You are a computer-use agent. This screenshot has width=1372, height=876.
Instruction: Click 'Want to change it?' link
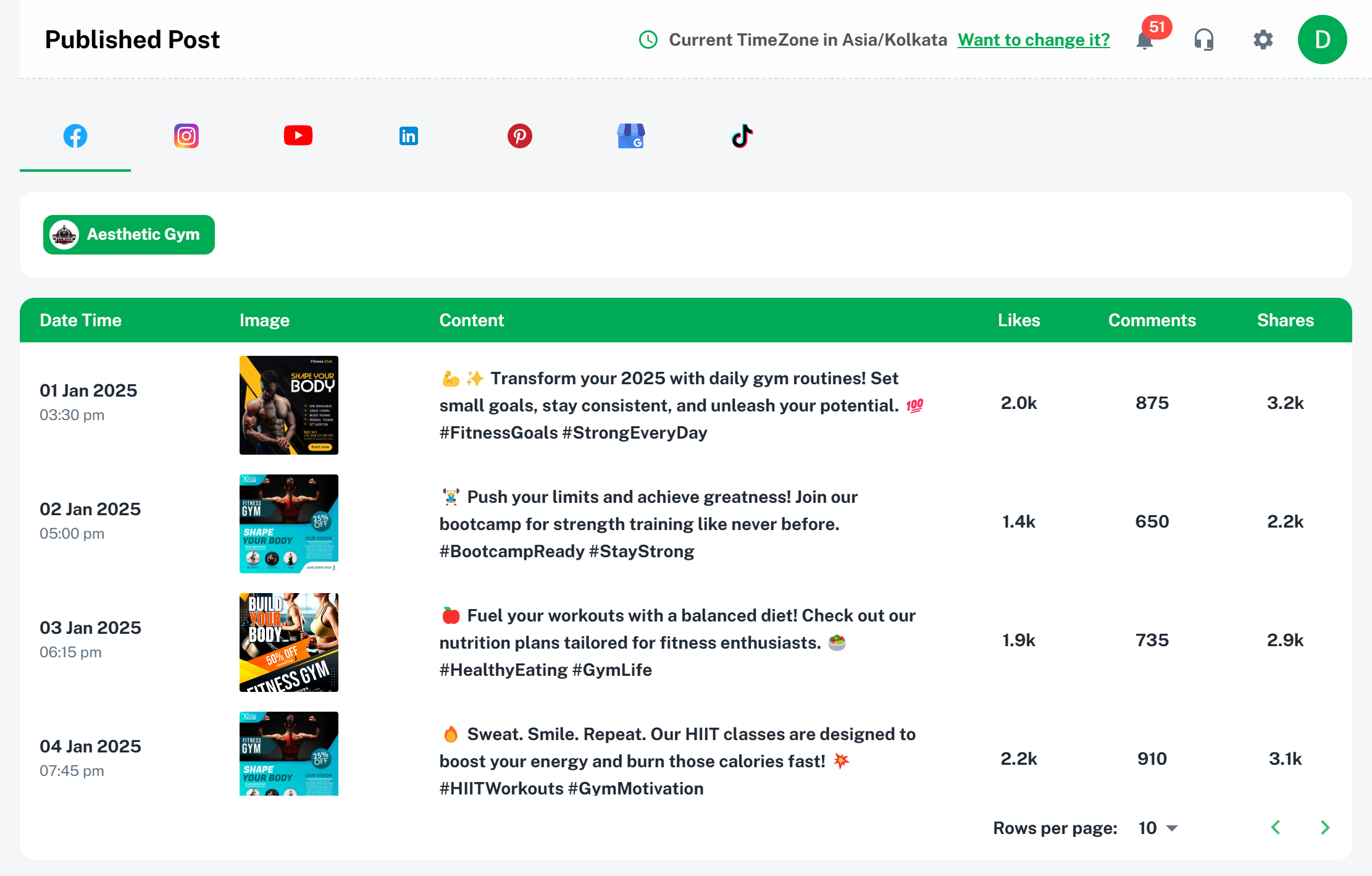(x=1034, y=40)
